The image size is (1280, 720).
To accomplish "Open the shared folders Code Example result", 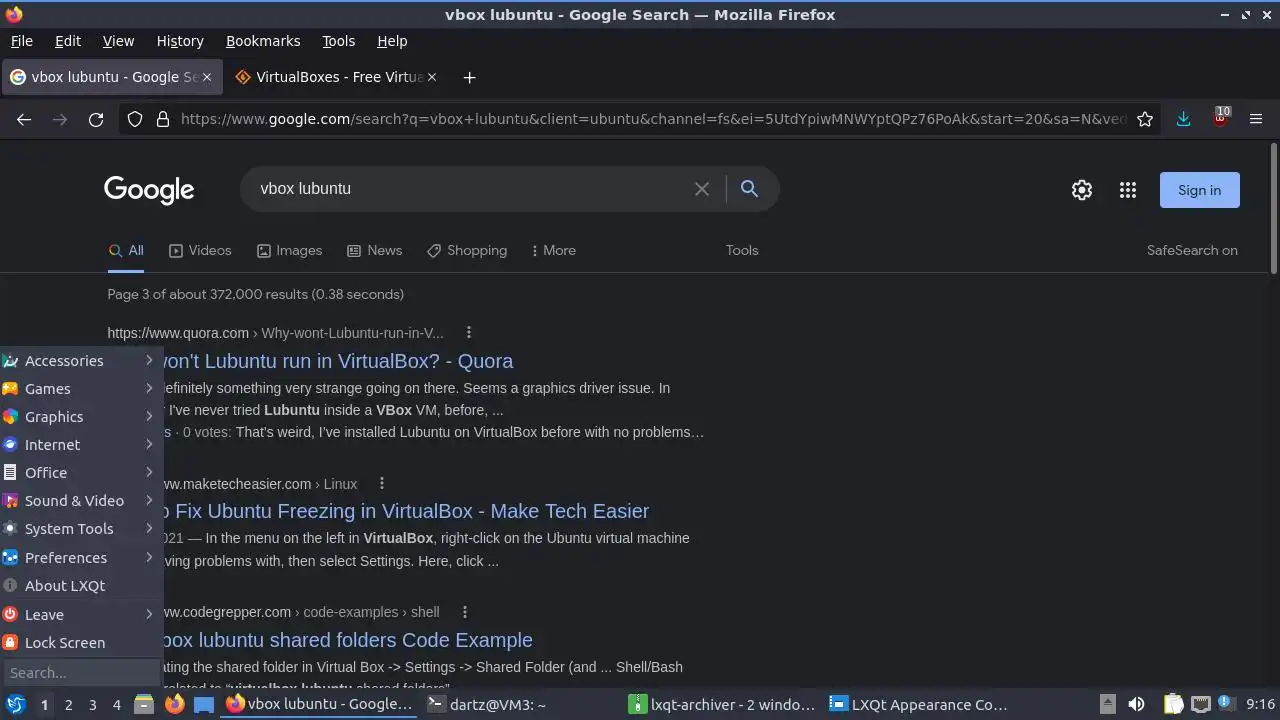I will tap(348, 640).
